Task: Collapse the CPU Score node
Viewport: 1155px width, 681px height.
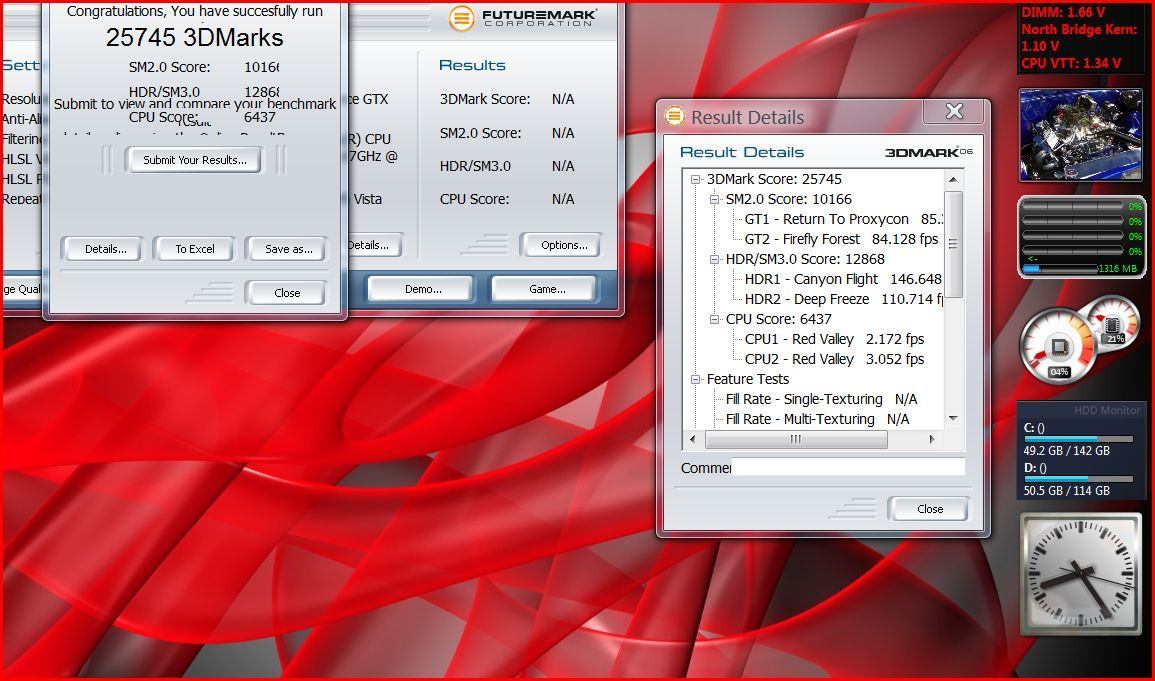Action: tap(714, 319)
